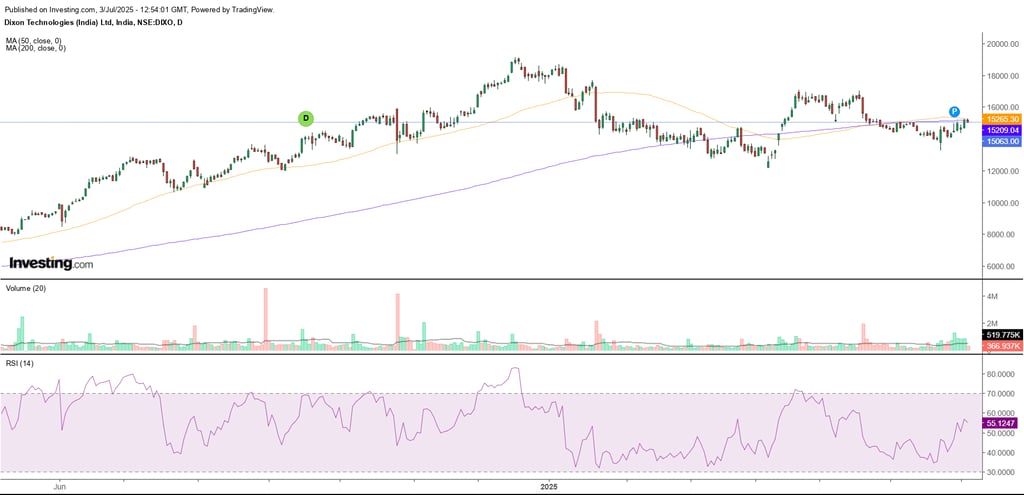The width and height of the screenshot is (1024, 495).
Task: Click the 16000.00 price axis label
Action: tap(1000, 108)
